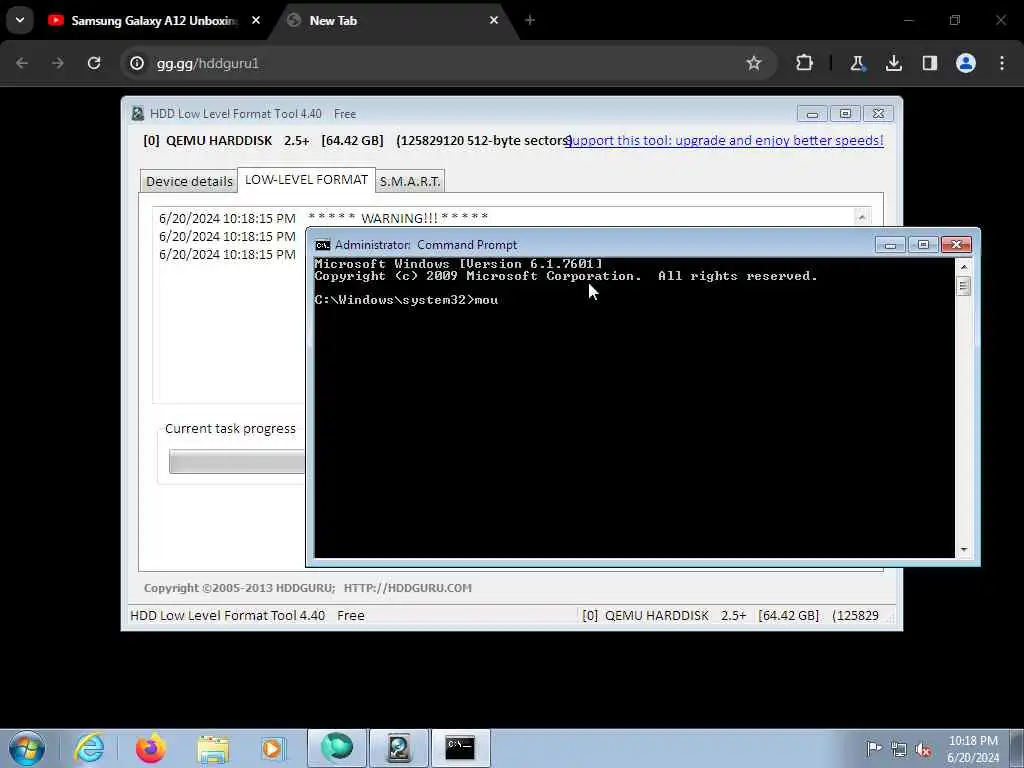
Task: Go forward to next page
Action: point(58,63)
